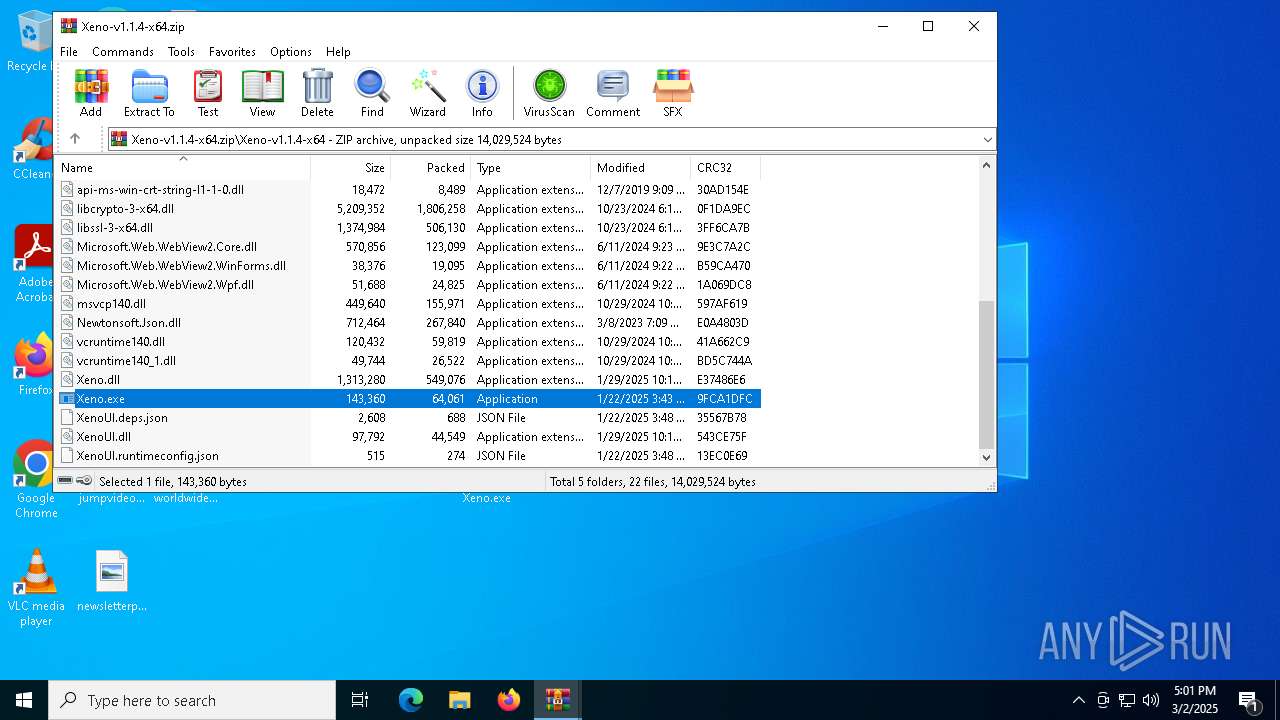The height and width of the screenshot is (720, 1280).
Task: Open the Help menu
Action: click(338, 52)
